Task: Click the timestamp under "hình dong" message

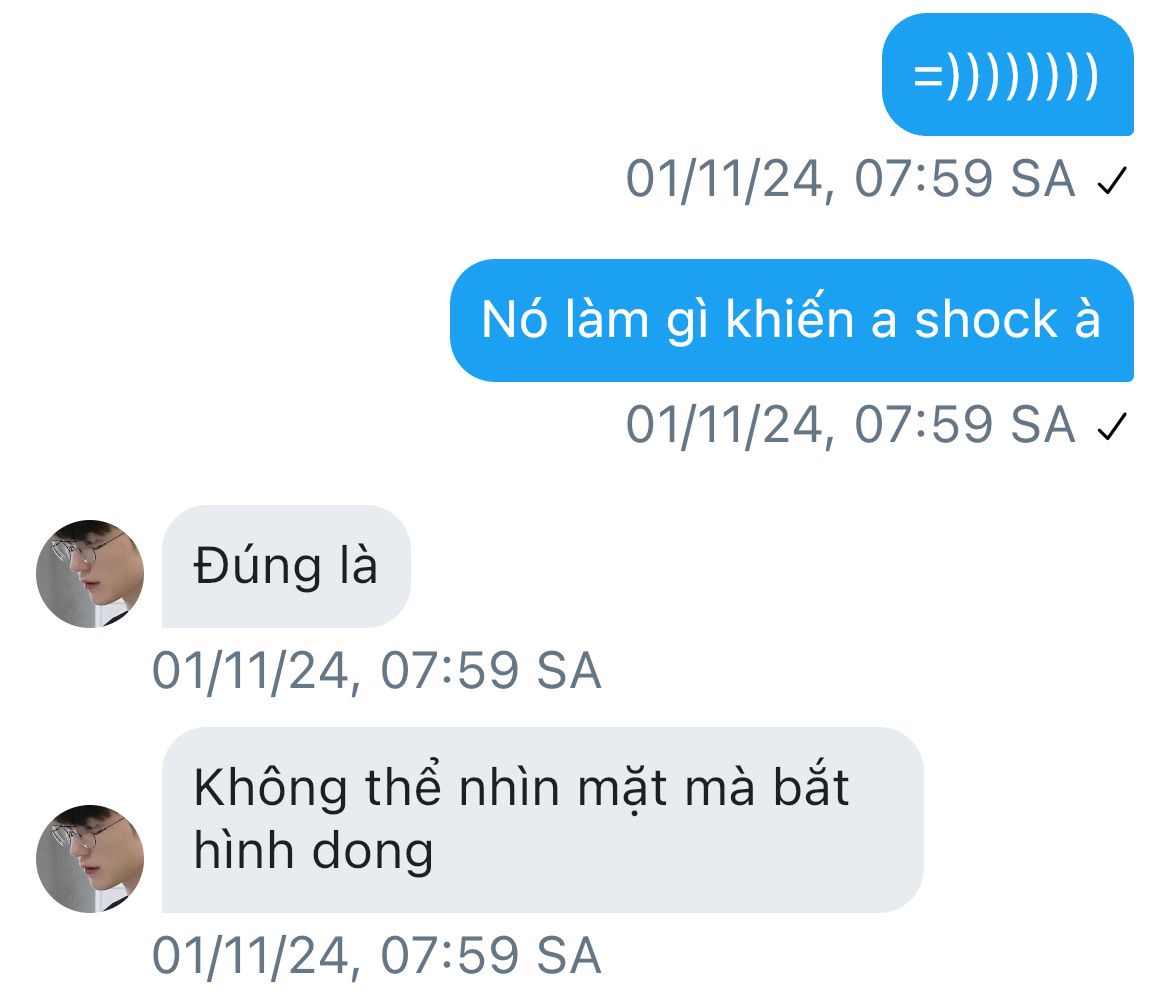Action: click(377, 956)
